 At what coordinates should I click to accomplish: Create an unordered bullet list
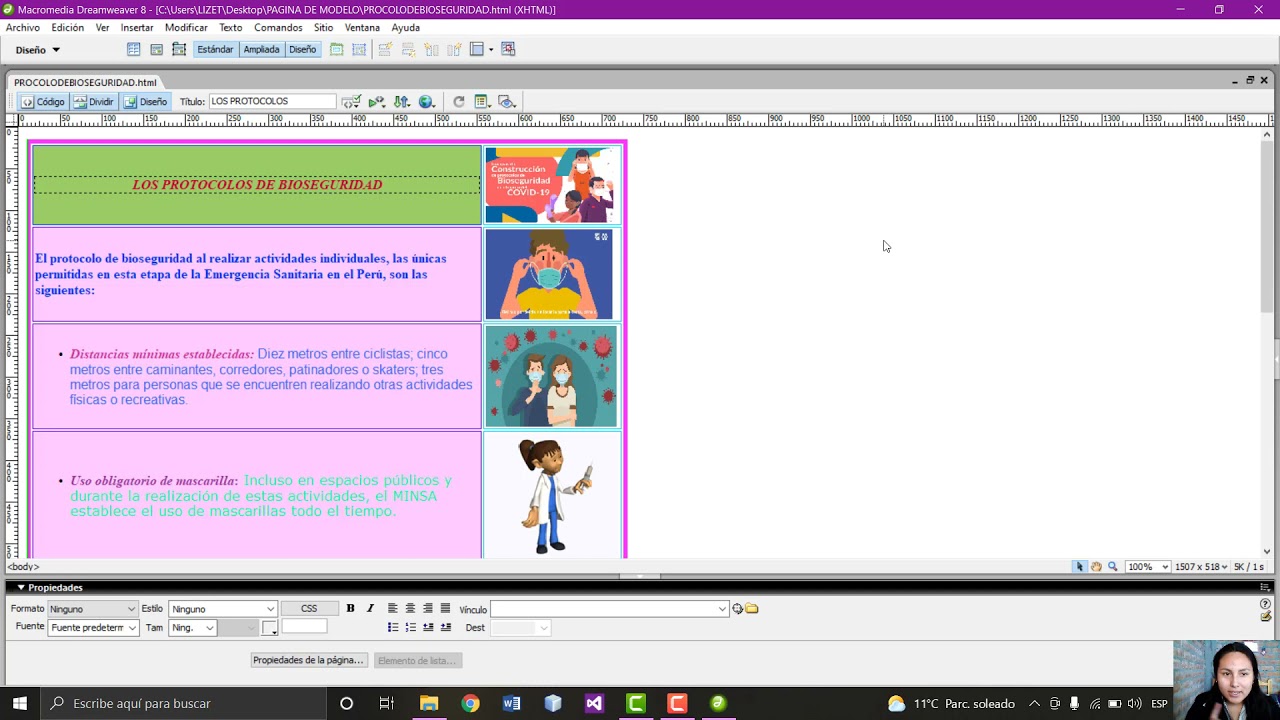coord(392,627)
